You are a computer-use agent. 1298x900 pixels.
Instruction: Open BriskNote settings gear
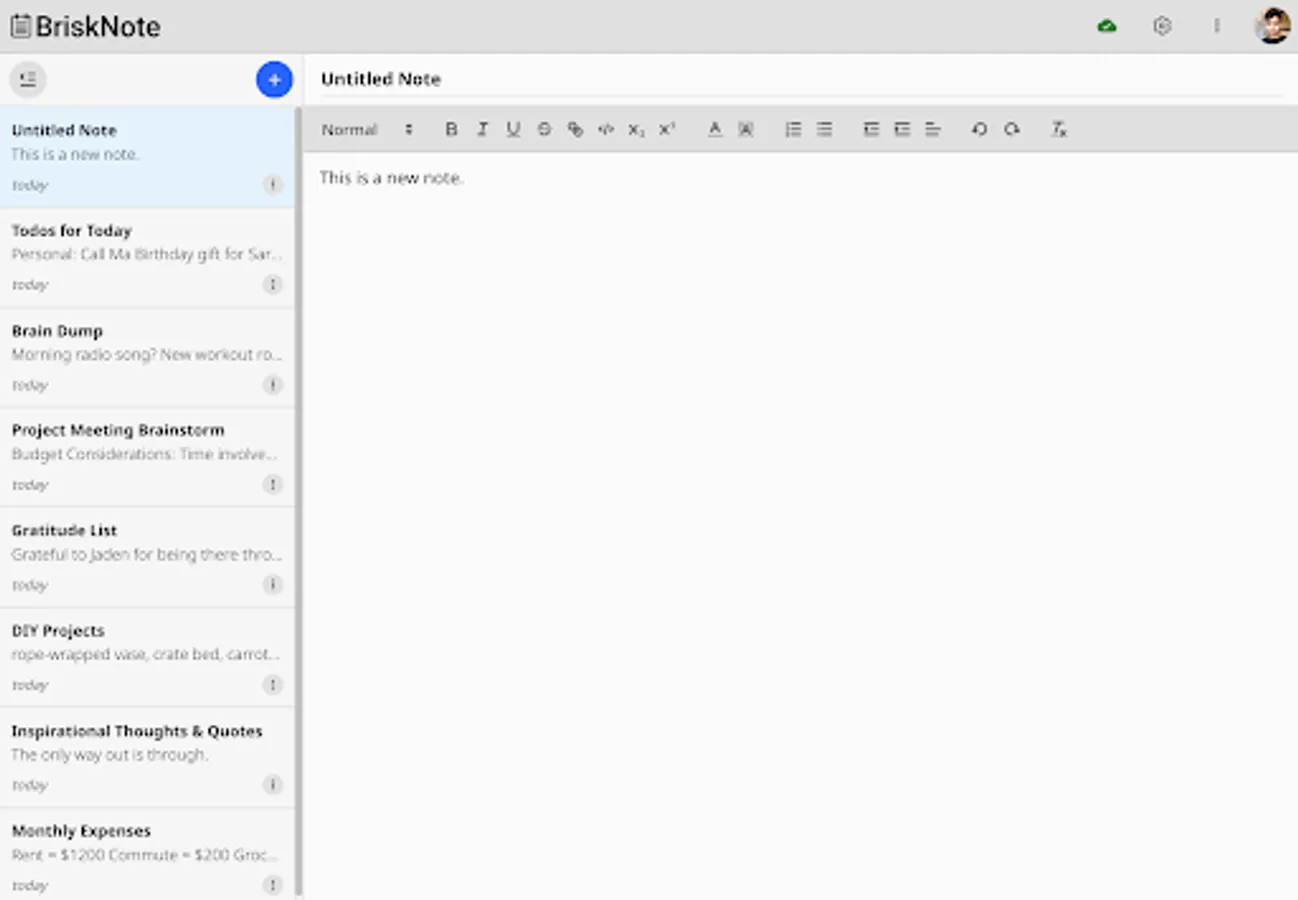click(1161, 26)
